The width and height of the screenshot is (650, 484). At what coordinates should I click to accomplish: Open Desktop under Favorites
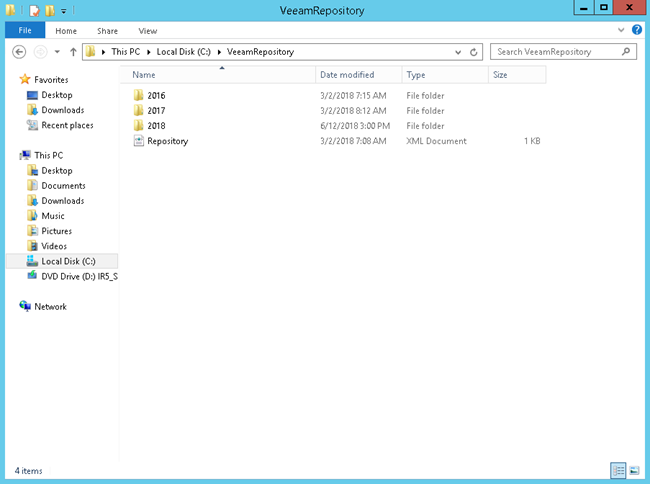point(57,95)
